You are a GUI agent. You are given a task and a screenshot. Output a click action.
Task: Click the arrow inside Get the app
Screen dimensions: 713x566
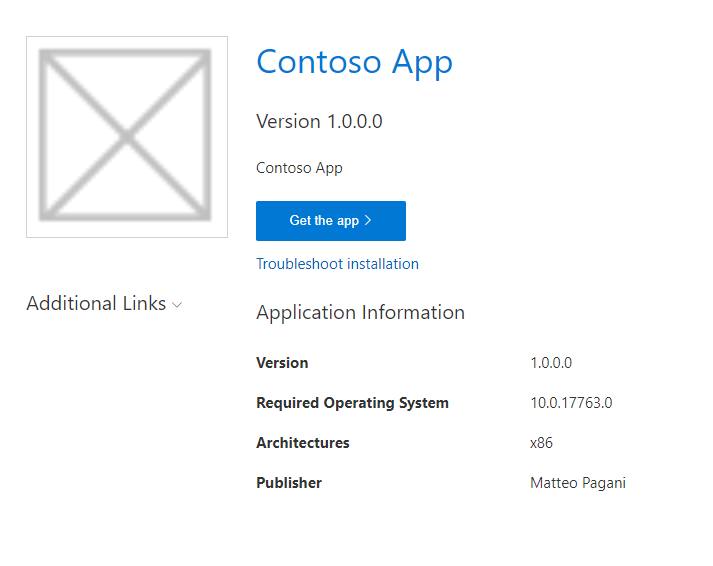(369, 220)
